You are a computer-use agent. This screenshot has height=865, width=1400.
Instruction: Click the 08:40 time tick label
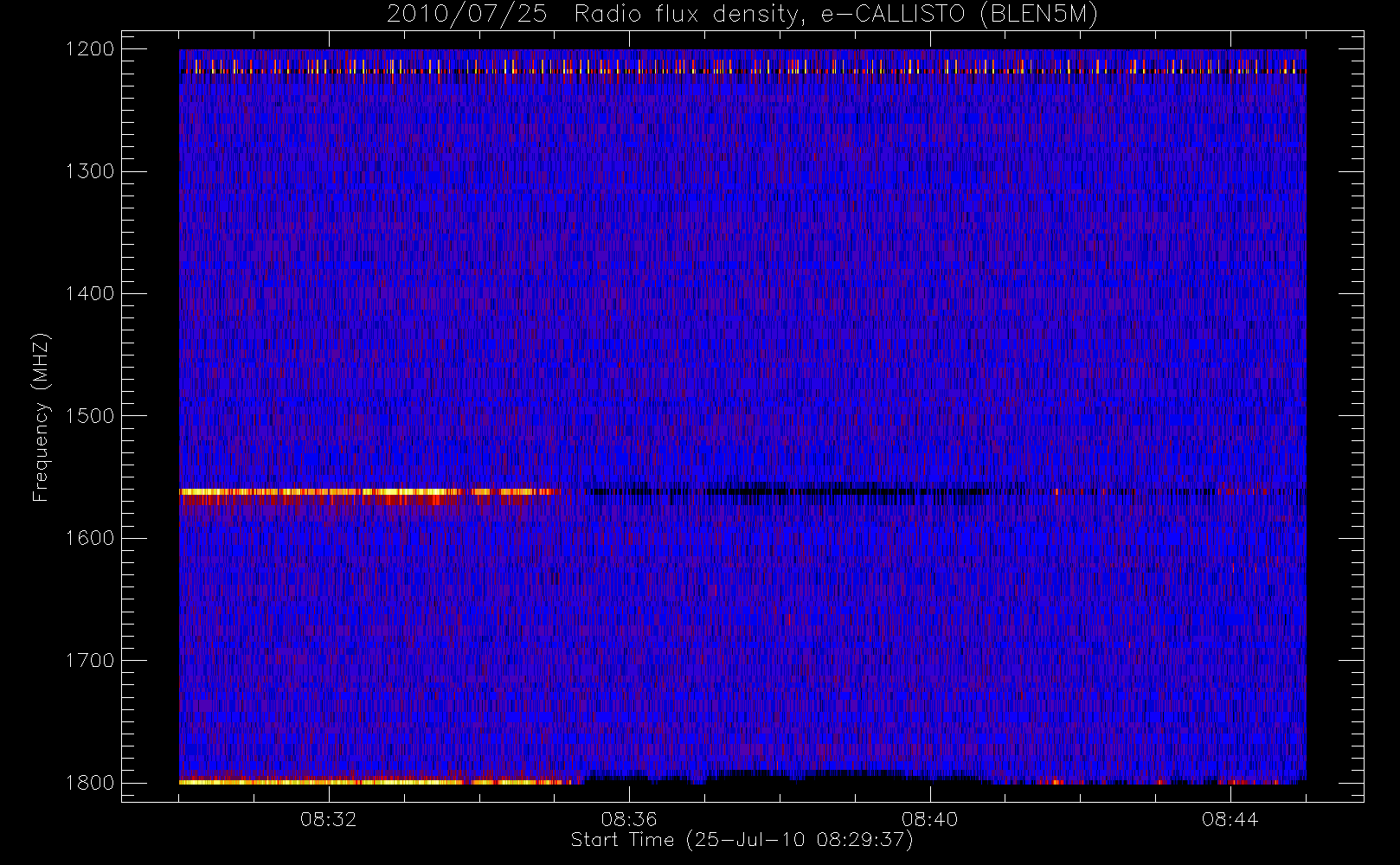click(929, 819)
